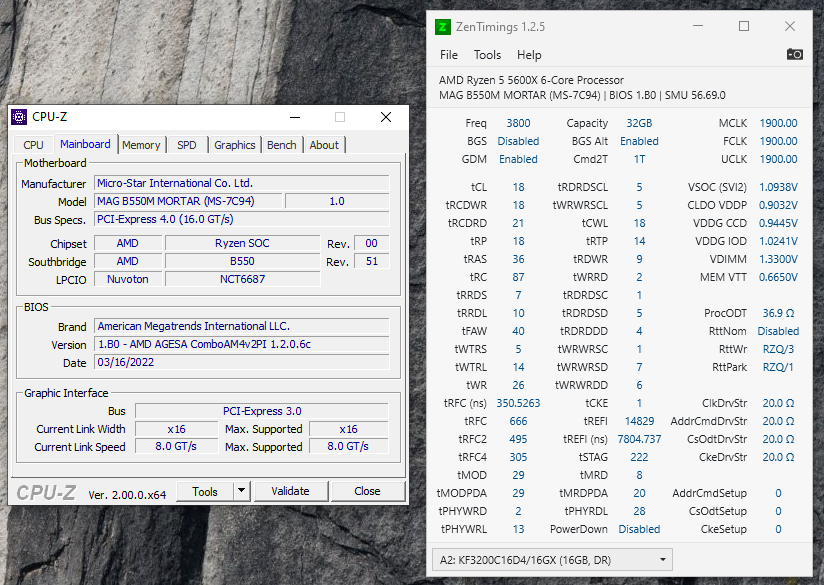Image resolution: width=824 pixels, height=585 pixels.
Task: Open the File menu in ZenTimings
Action: pyautogui.click(x=449, y=55)
